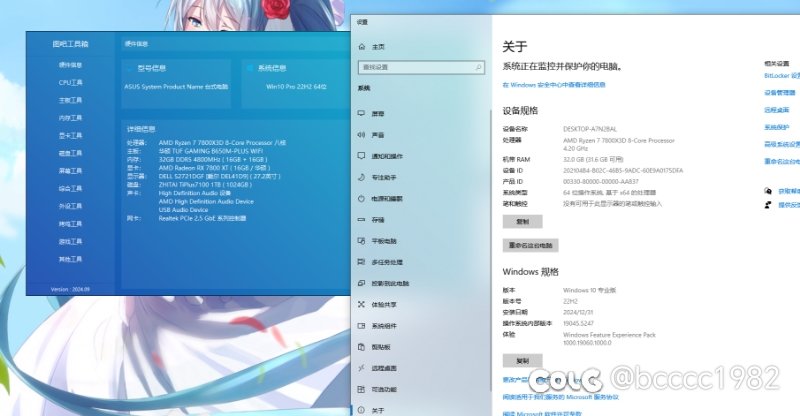
Task: Open the Home (主页) icon in Settings
Action: point(362,46)
